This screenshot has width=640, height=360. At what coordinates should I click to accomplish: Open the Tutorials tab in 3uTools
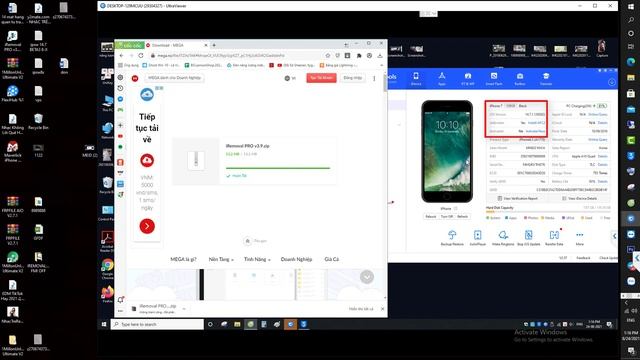[546, 78]
